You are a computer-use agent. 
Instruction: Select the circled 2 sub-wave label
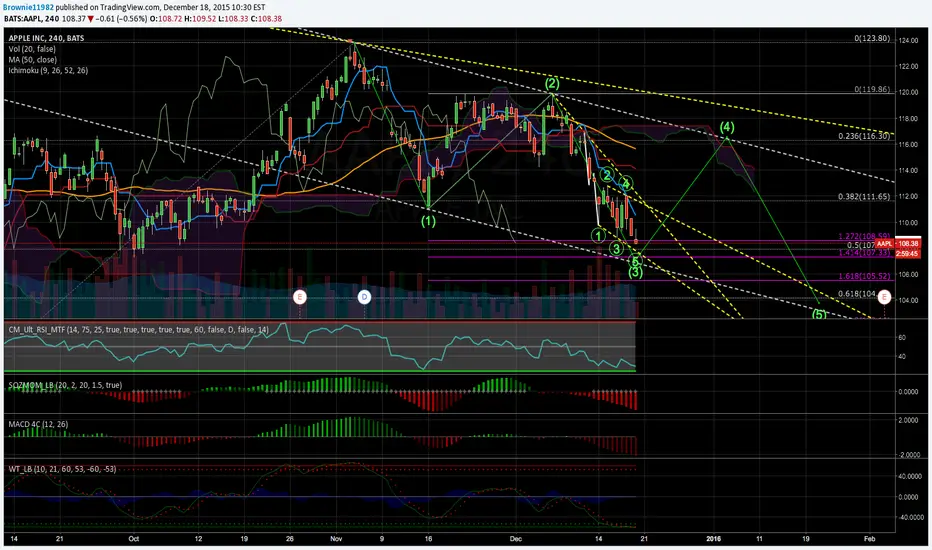coord(607,175)
